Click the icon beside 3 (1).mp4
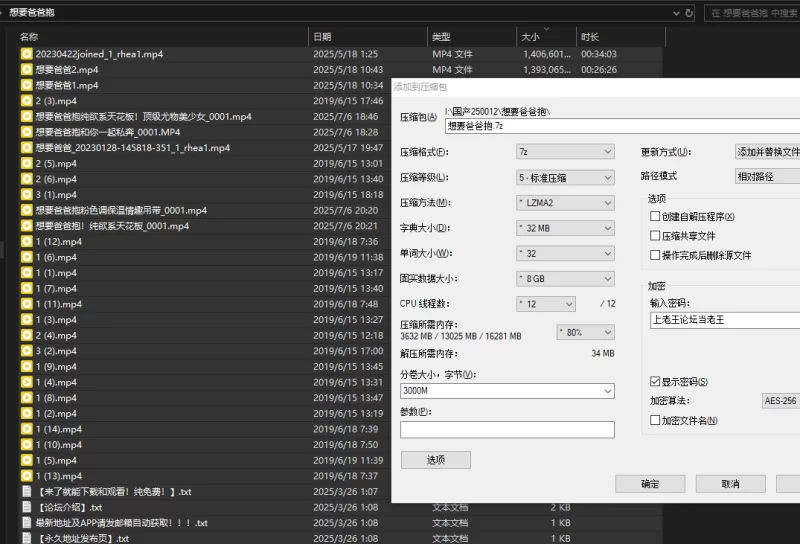The image size is (800, 544). click(27, 194)
